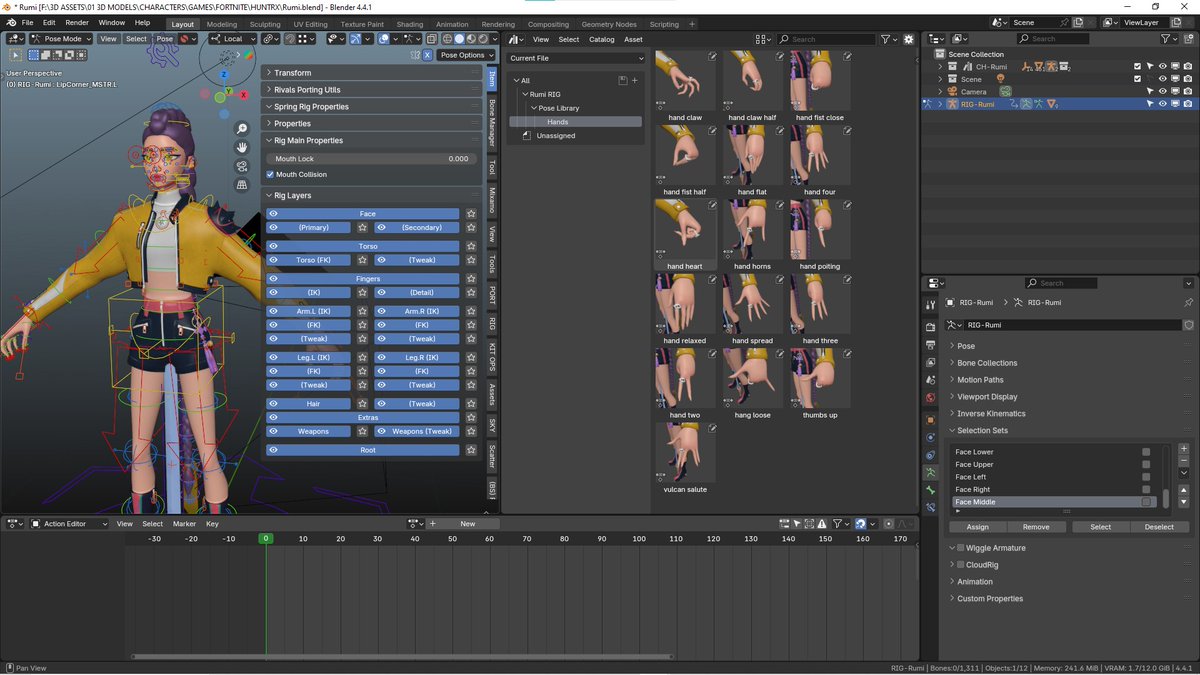The height and width of the screenshot is (675, 1200).
Task: Switch to the Shading workspace tab
Action: click(x=409, y=24)
